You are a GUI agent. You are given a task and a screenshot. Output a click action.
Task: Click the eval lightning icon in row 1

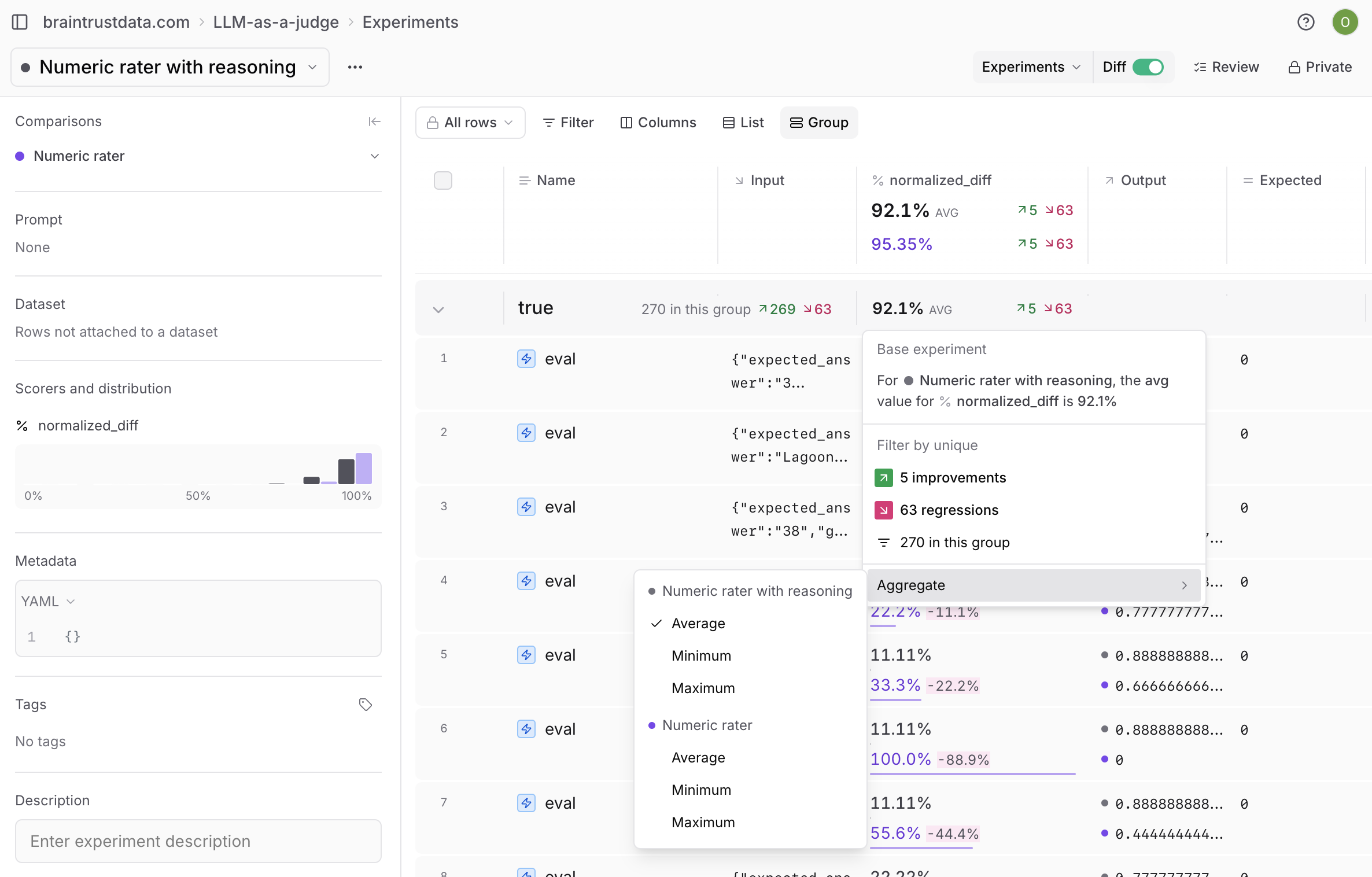tap(526, 359)
